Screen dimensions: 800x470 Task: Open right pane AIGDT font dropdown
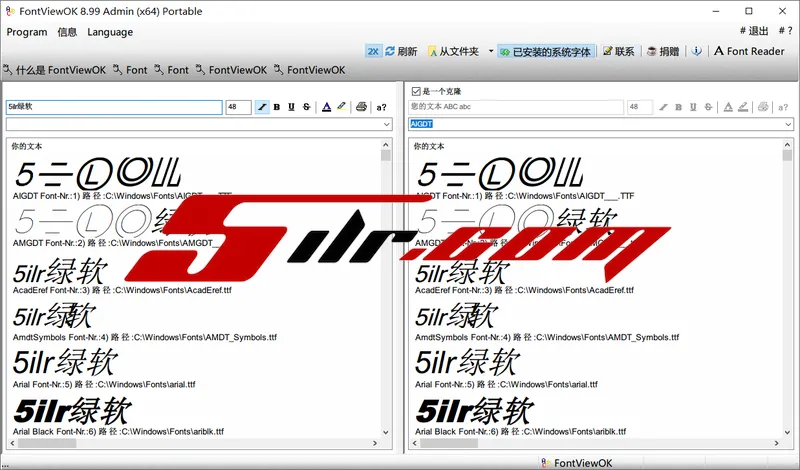[788, 124]
